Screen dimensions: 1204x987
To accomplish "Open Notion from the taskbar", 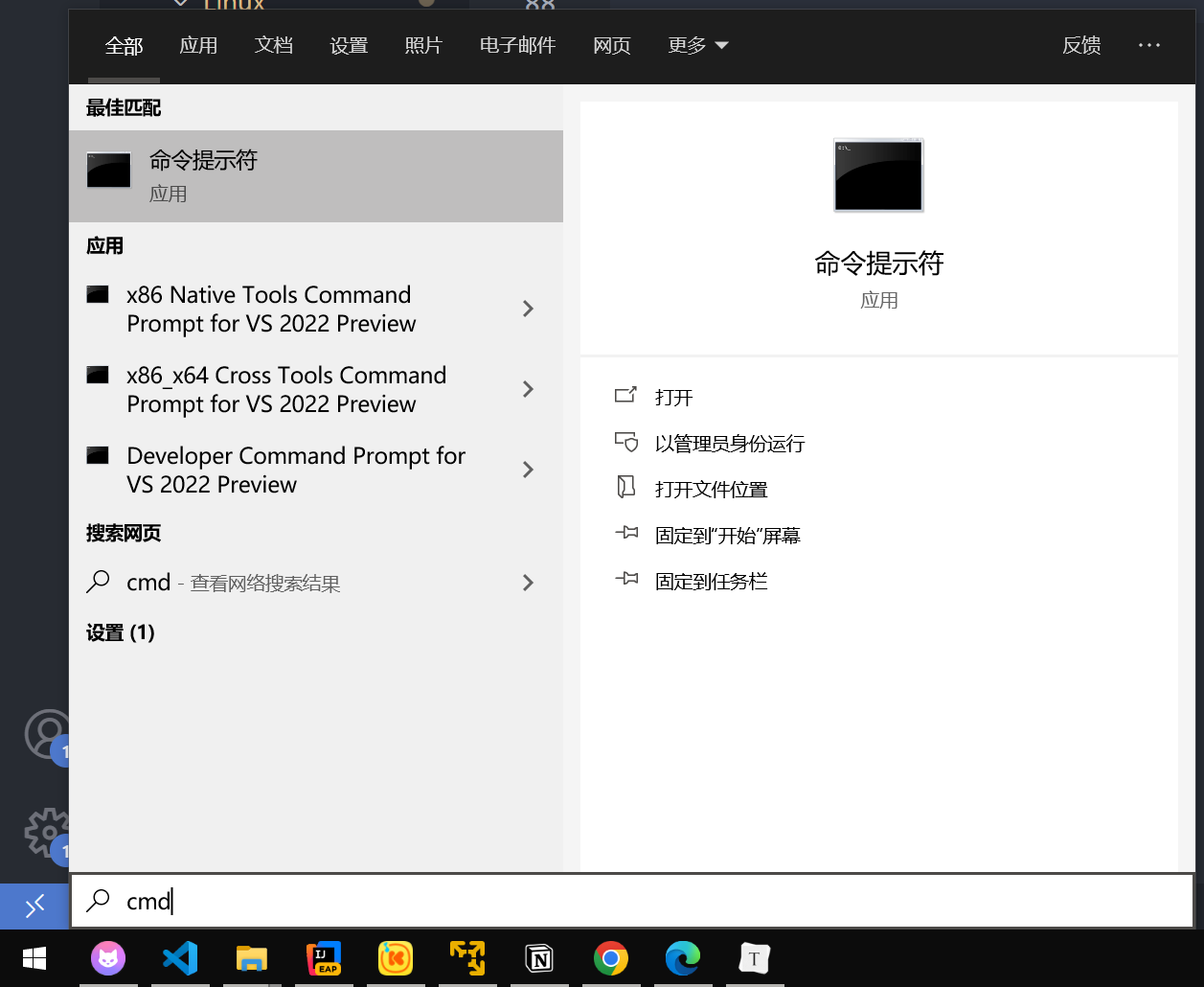I will (x=539, y=957).
